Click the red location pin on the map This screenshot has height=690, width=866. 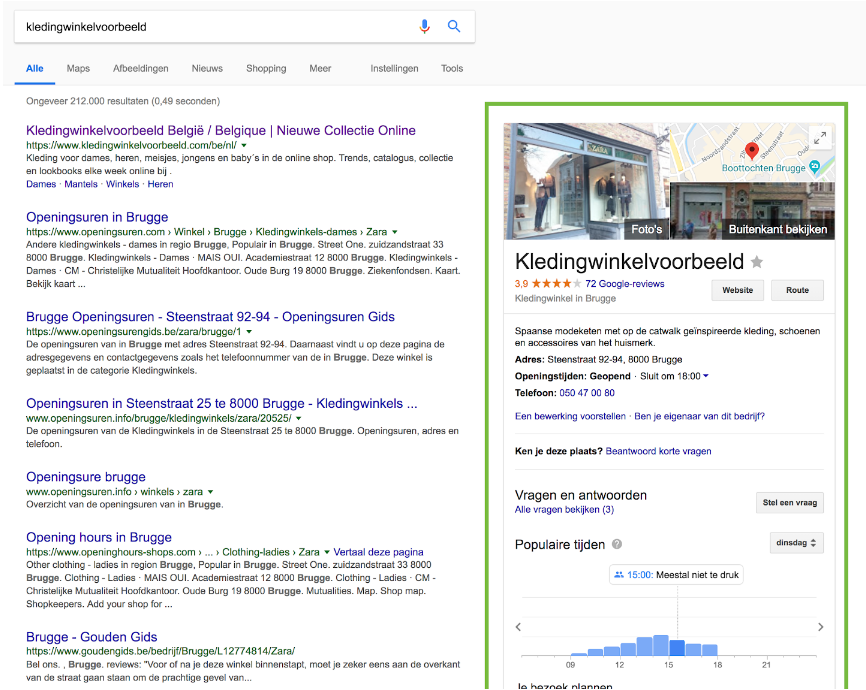pyautogui.click(x=752, y=150)
